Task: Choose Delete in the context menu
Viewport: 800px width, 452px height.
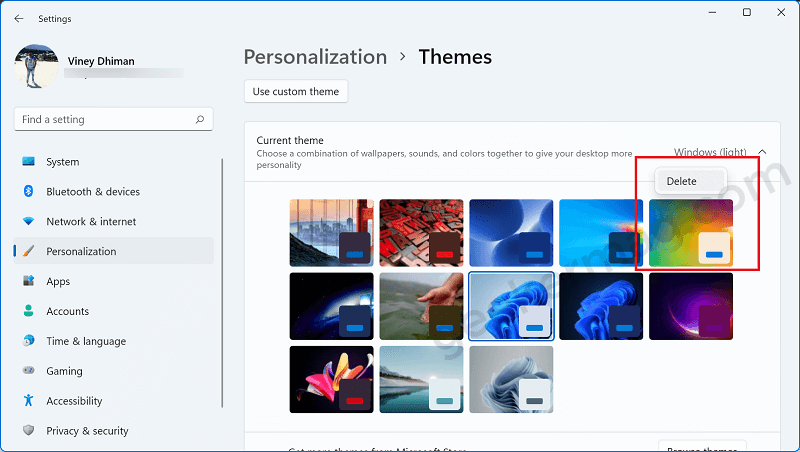Action: click(x=691, y=181)
